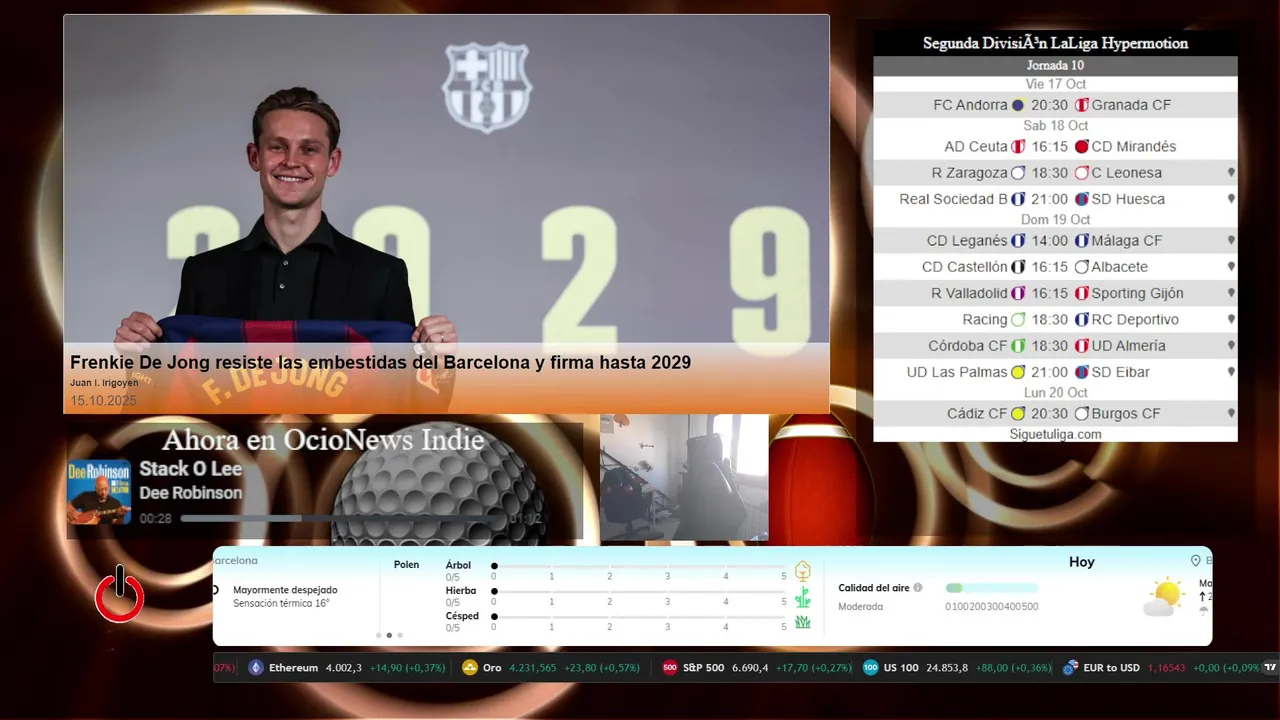Click the location pin in weather widget header
This screenshot has height=720, width=1280.
(x=1195, y=561)
